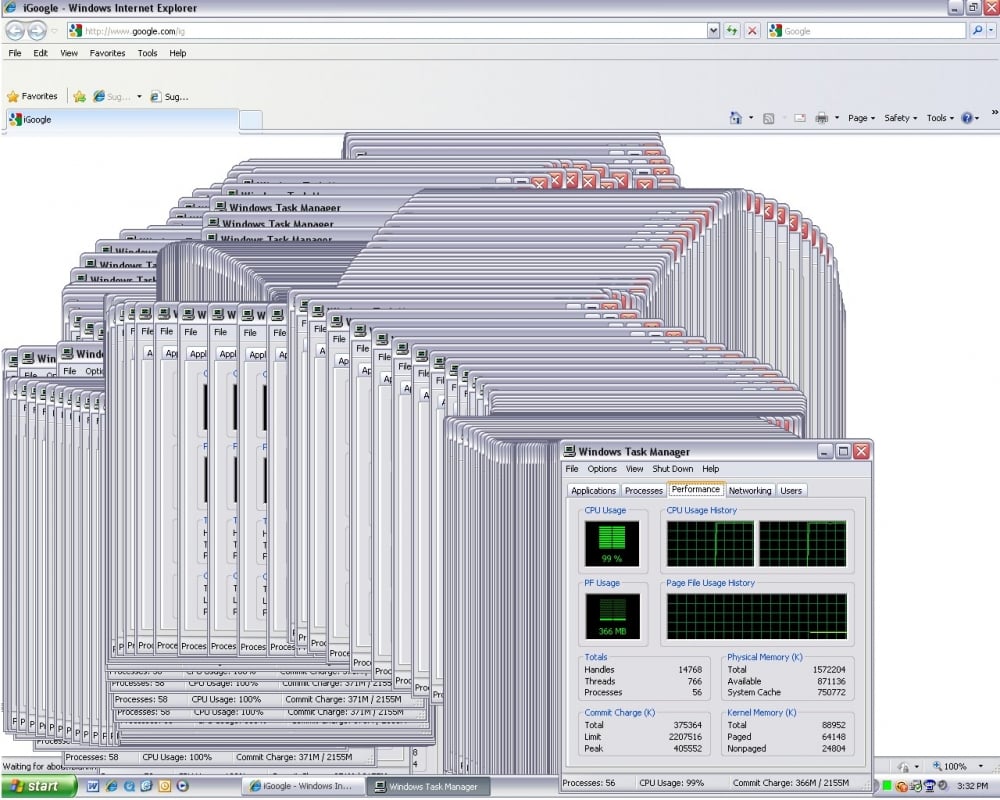The width and height of the screenshot is (1000, 800).
Task: Switch to Windows Task Manager taskbar button
Action: pyautogui.click(x=431, y=787)
